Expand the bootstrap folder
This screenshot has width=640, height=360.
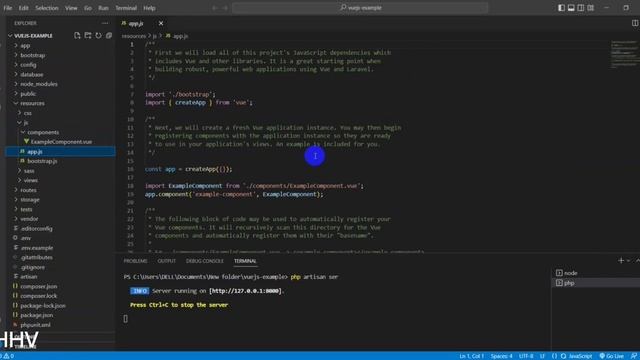pos(33,55)
